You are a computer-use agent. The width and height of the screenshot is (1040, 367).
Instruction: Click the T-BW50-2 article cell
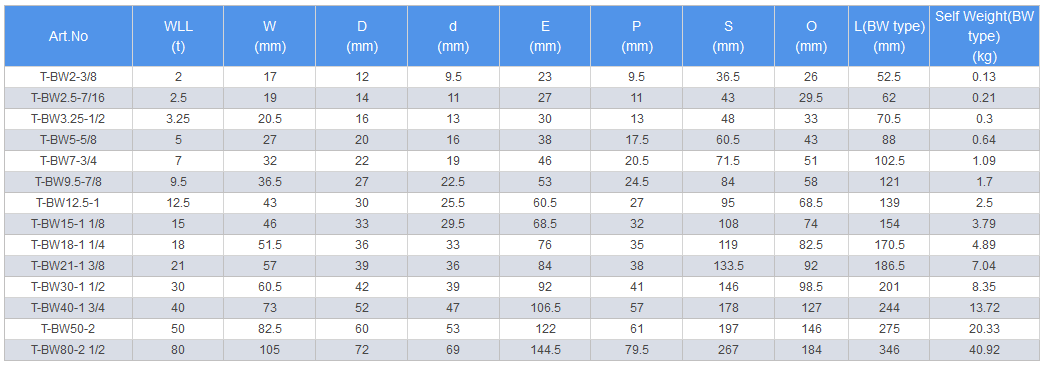[68, 329]
